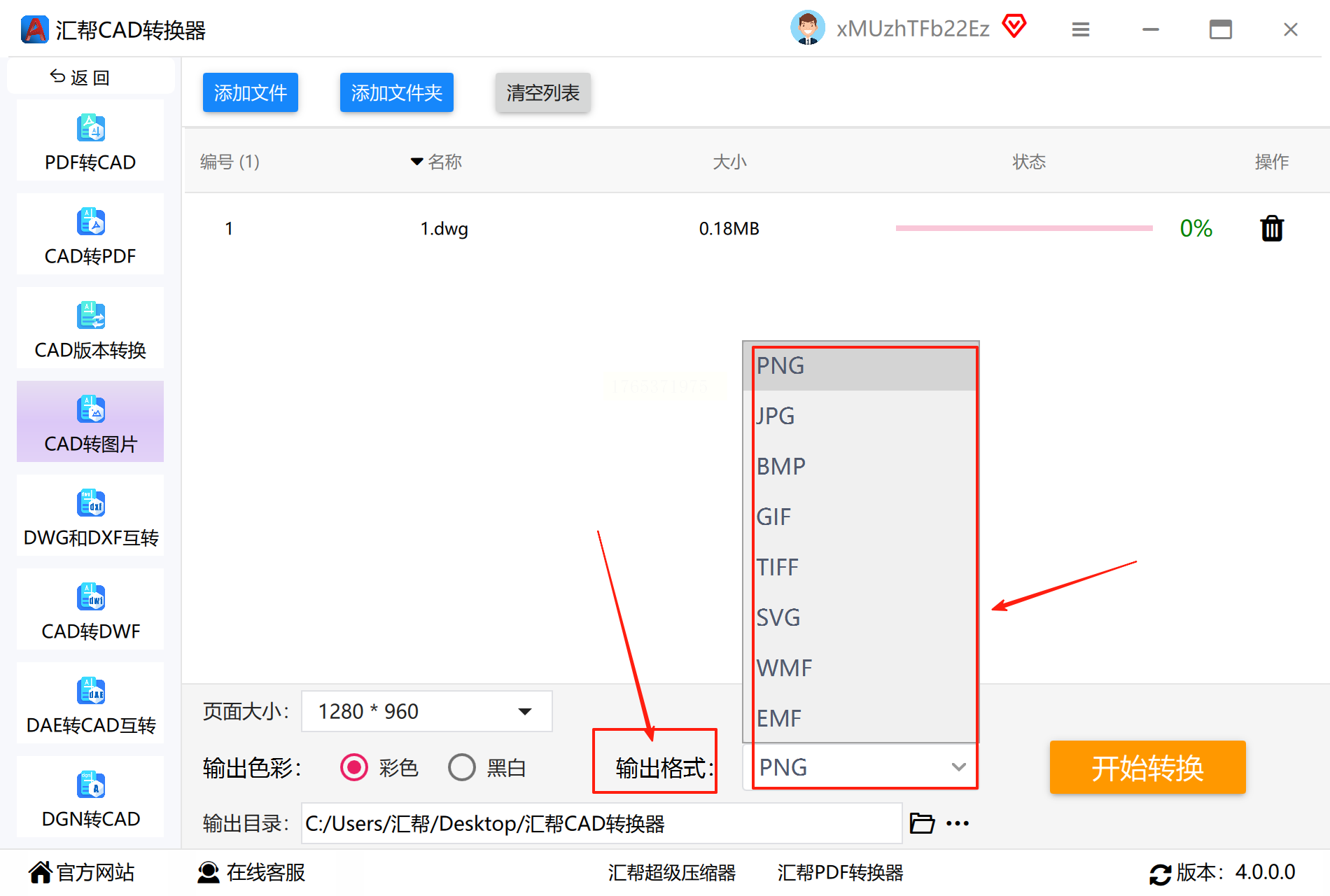Open the CAD转DWF tool
The width and height of the screenshot is (1330, 896).
point(90,610)
